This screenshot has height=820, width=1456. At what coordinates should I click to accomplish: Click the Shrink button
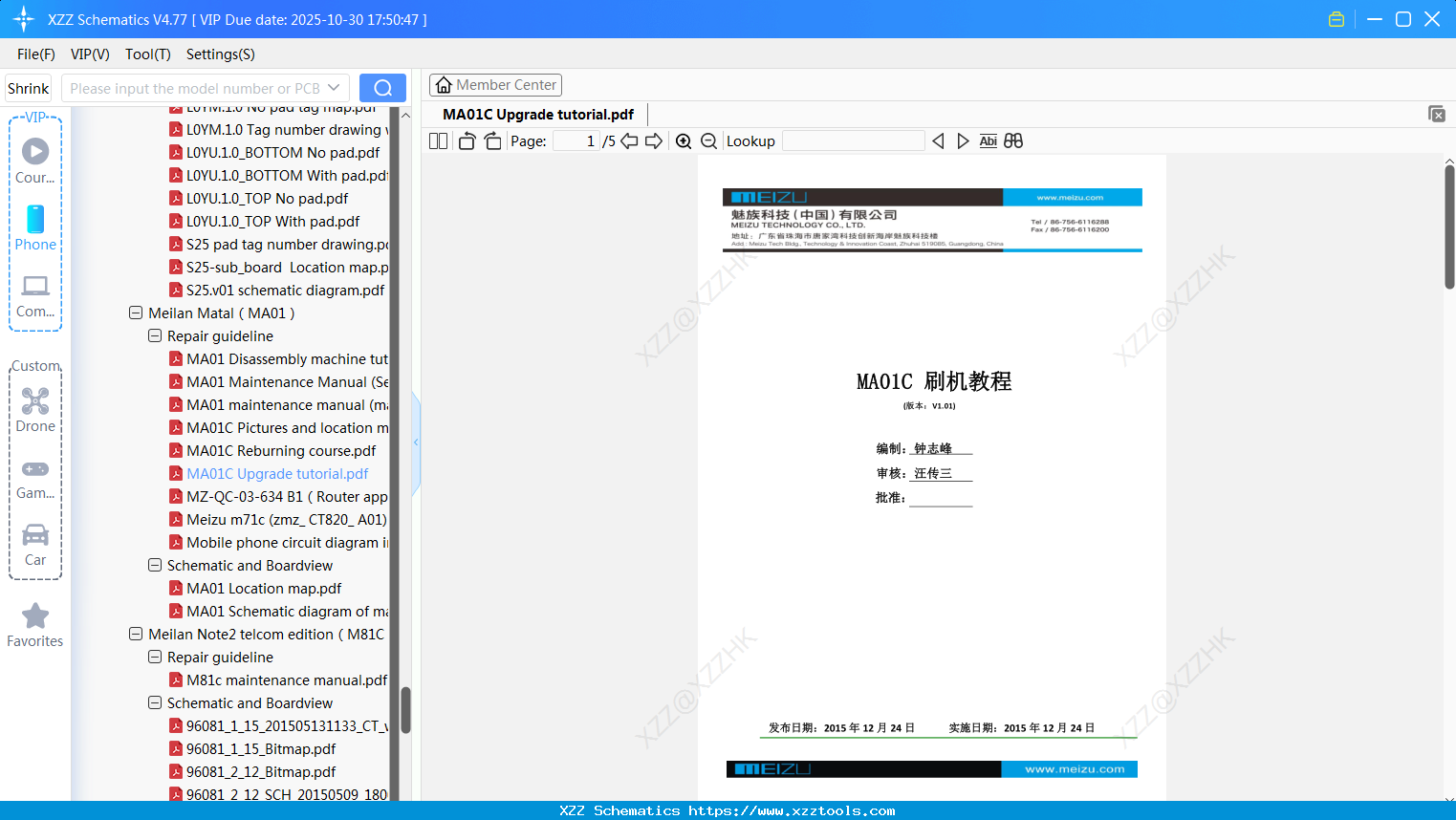coord(28,87)
